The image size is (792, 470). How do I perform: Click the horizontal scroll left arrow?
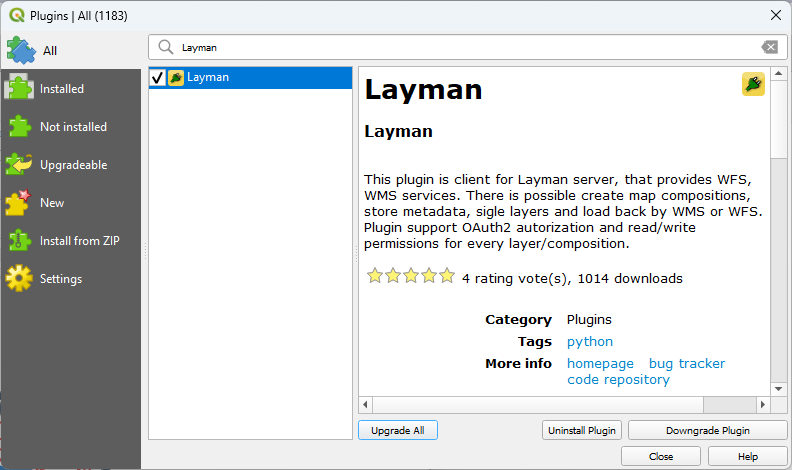tap(365, 404)
